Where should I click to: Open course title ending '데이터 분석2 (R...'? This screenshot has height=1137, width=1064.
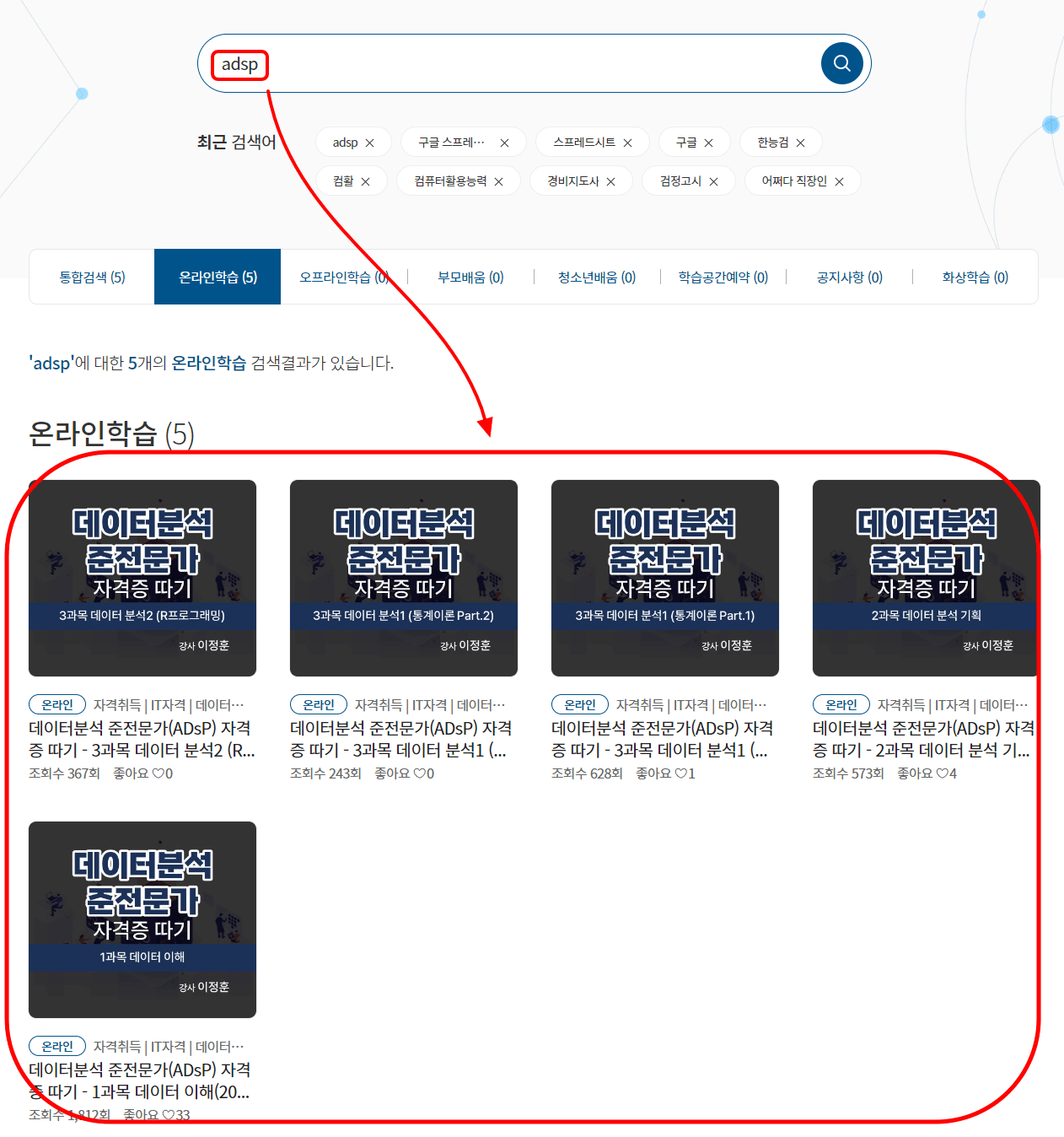click(x=142, y=739)
